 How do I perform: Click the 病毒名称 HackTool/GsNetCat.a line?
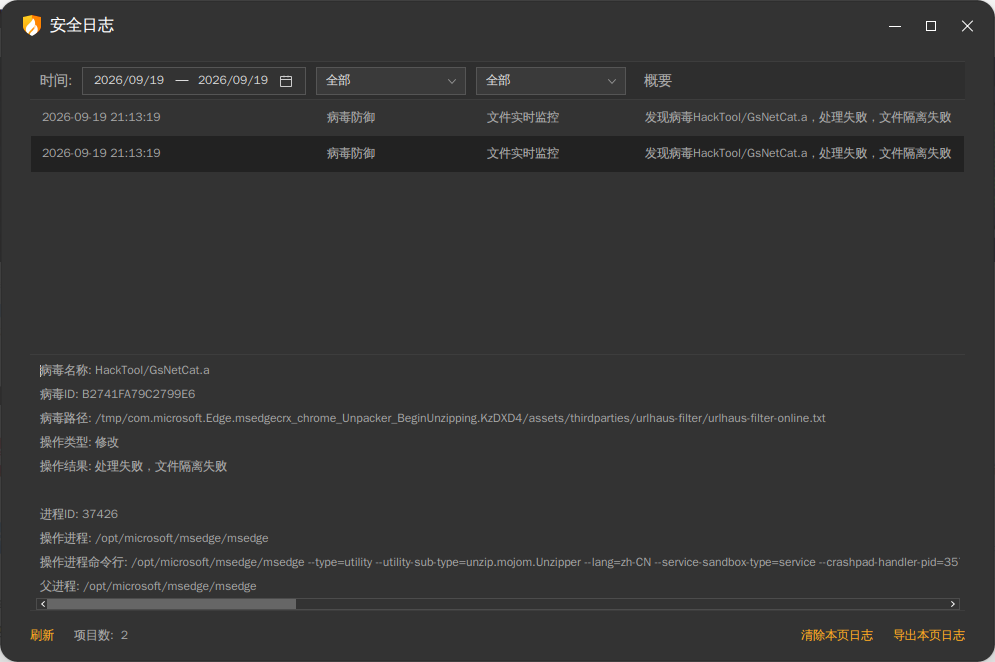124,370
